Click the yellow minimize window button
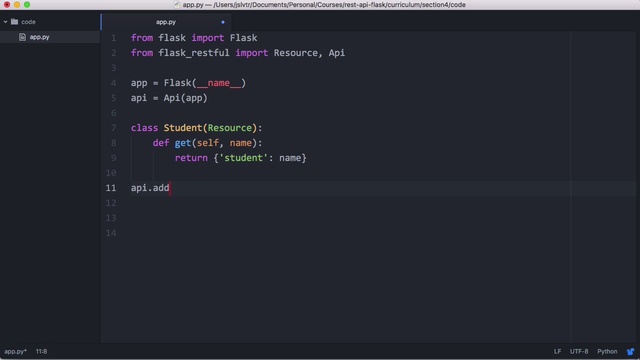Image resolution: width=640 pixels, height=360 pixels. (17, 4)
